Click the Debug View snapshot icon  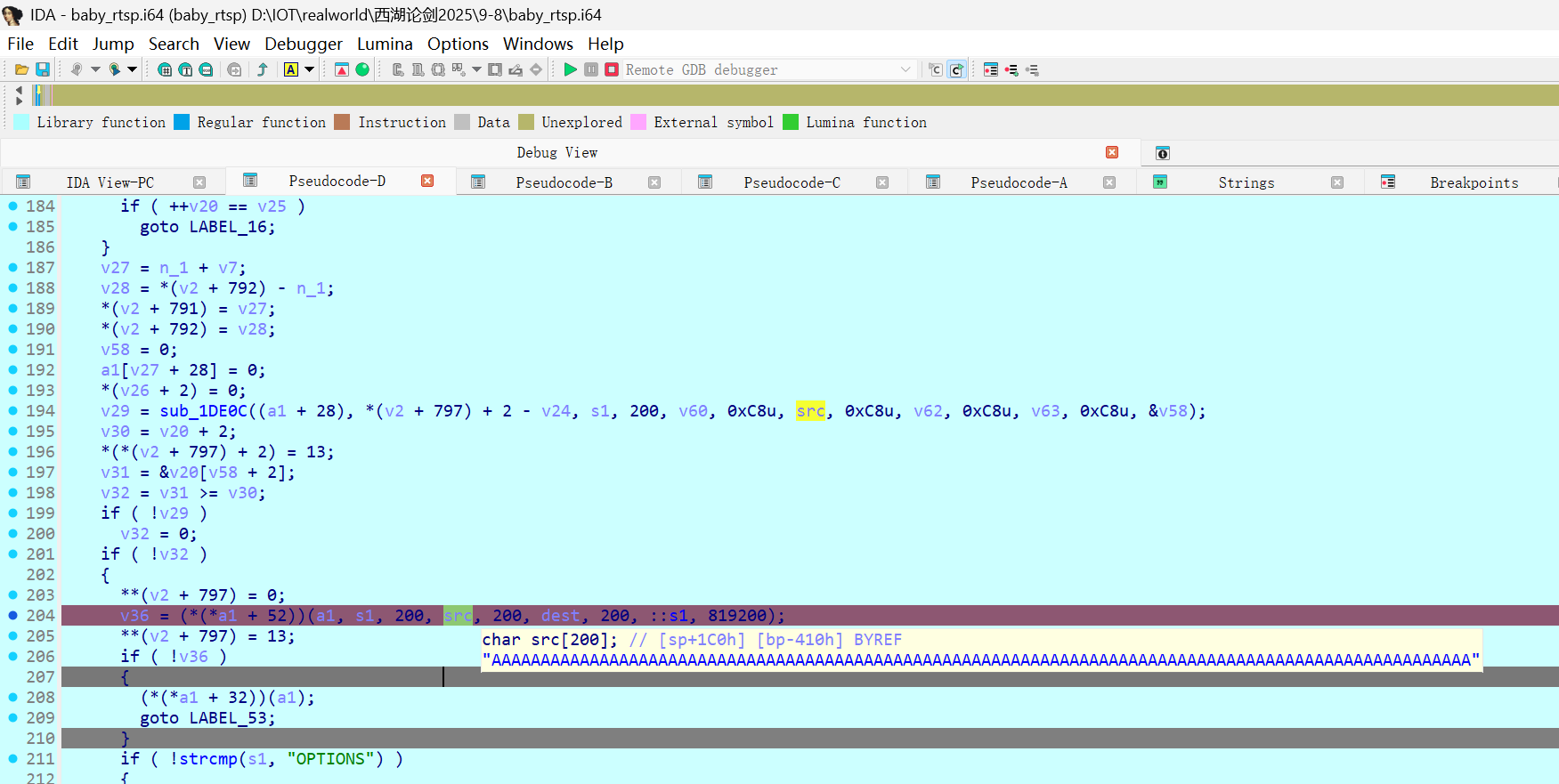[1162, 153]
